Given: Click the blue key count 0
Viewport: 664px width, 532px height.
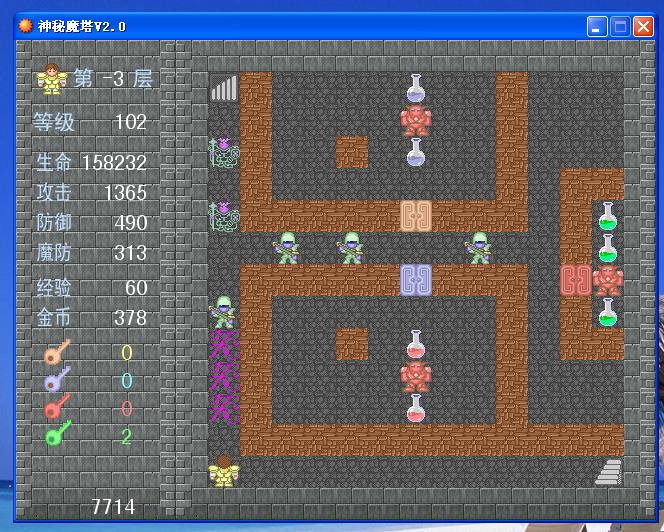Looking at the screenshot, I should 127,380.
